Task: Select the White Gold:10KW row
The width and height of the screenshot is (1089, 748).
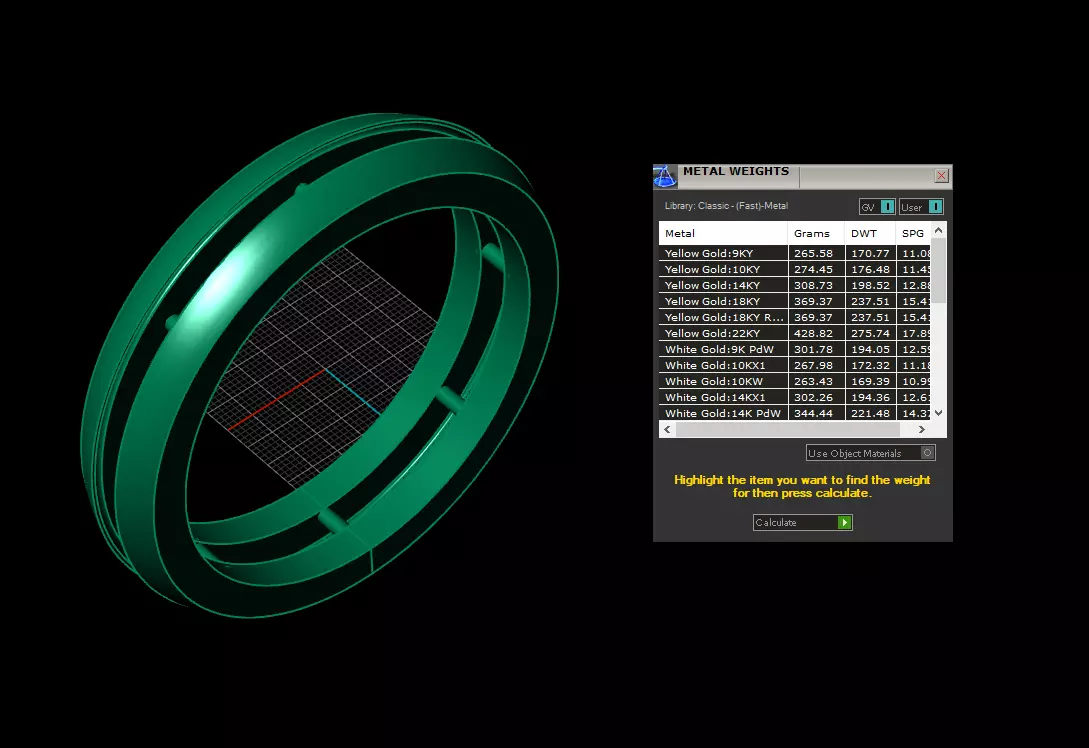Action: click(795, 381)
